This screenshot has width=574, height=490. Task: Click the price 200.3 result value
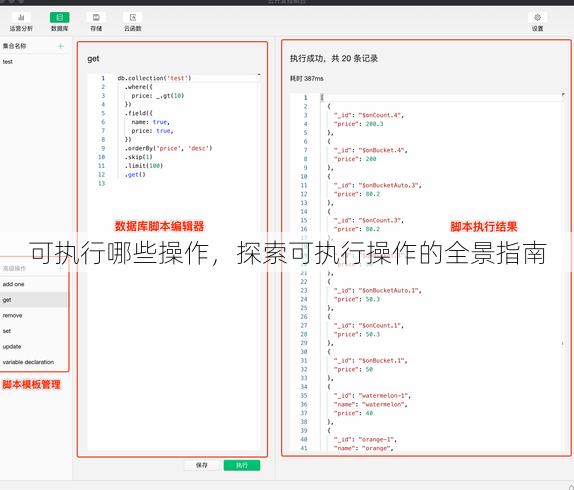click(374, 124)
